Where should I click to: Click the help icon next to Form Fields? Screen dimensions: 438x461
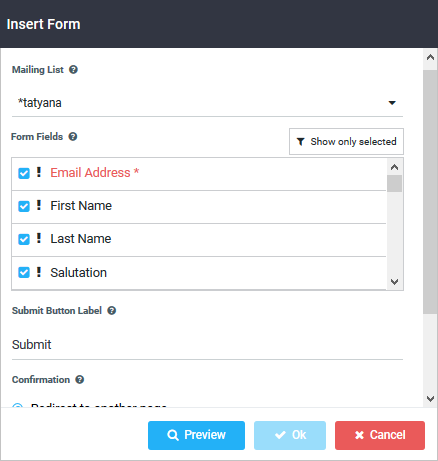(73, 137)
